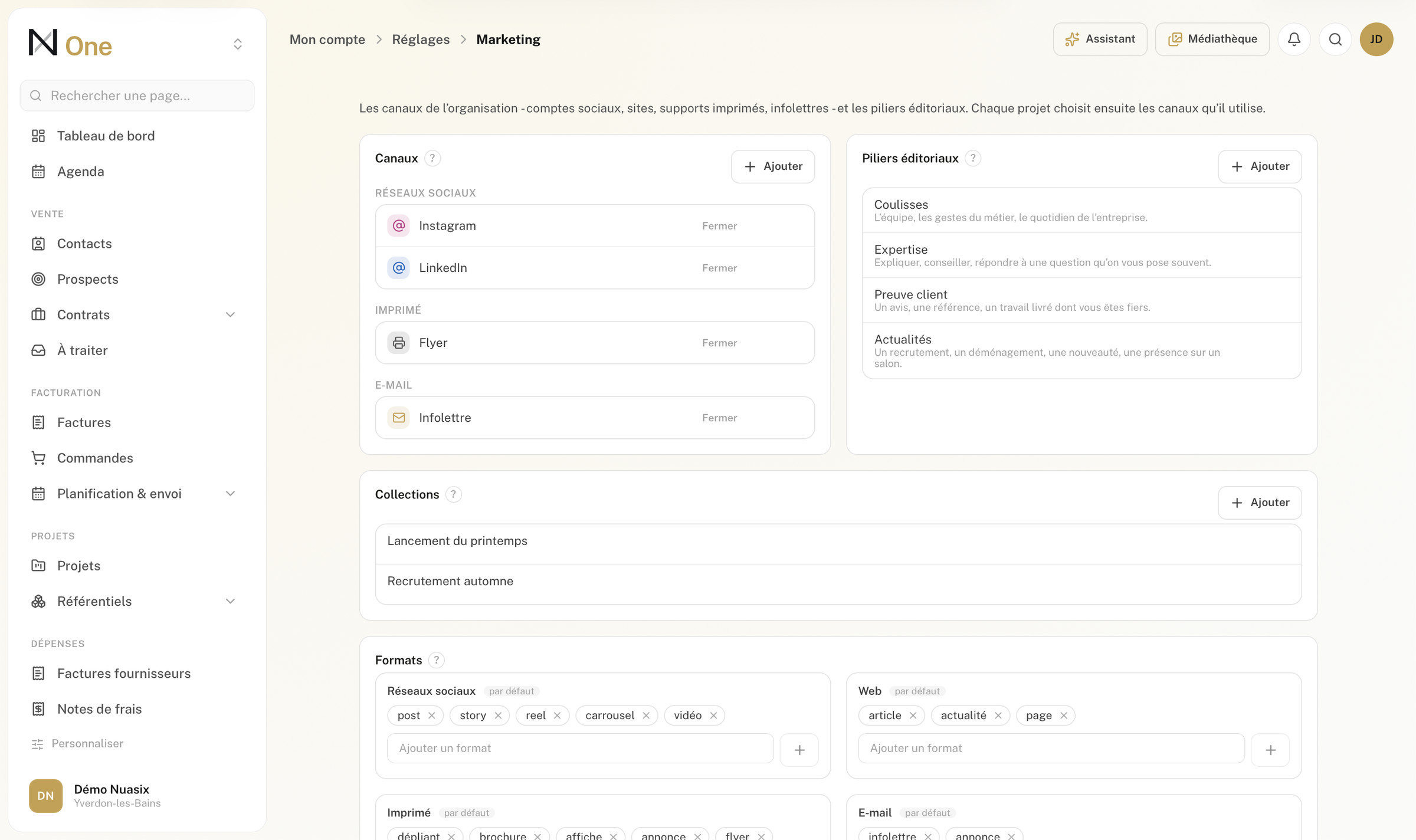The width and height of the screenshot is (1416, 840).
Task: Click the help icon next to Formats
Action: (x=436, y=660)
